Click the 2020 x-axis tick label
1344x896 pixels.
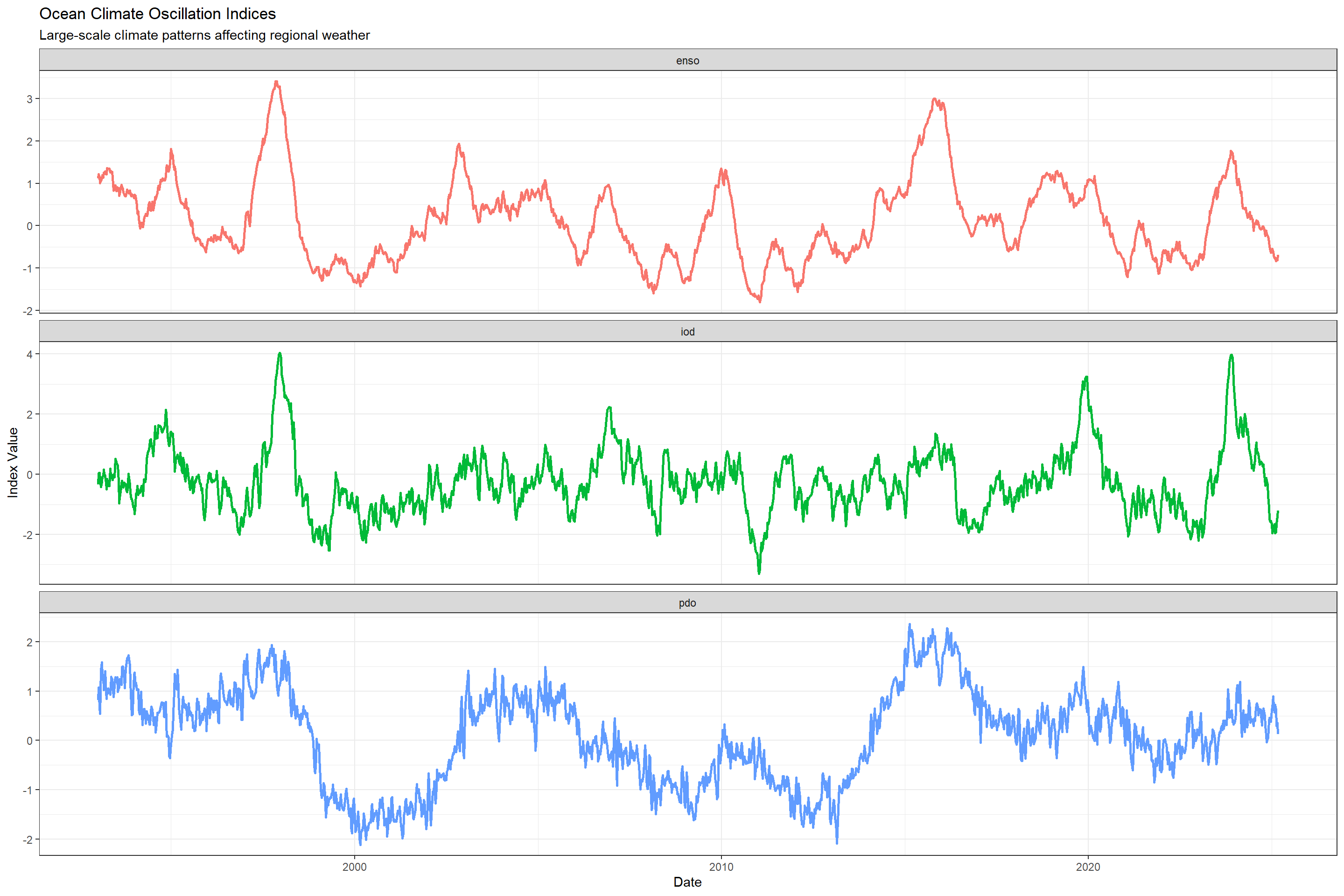[x=1088, y=867]
